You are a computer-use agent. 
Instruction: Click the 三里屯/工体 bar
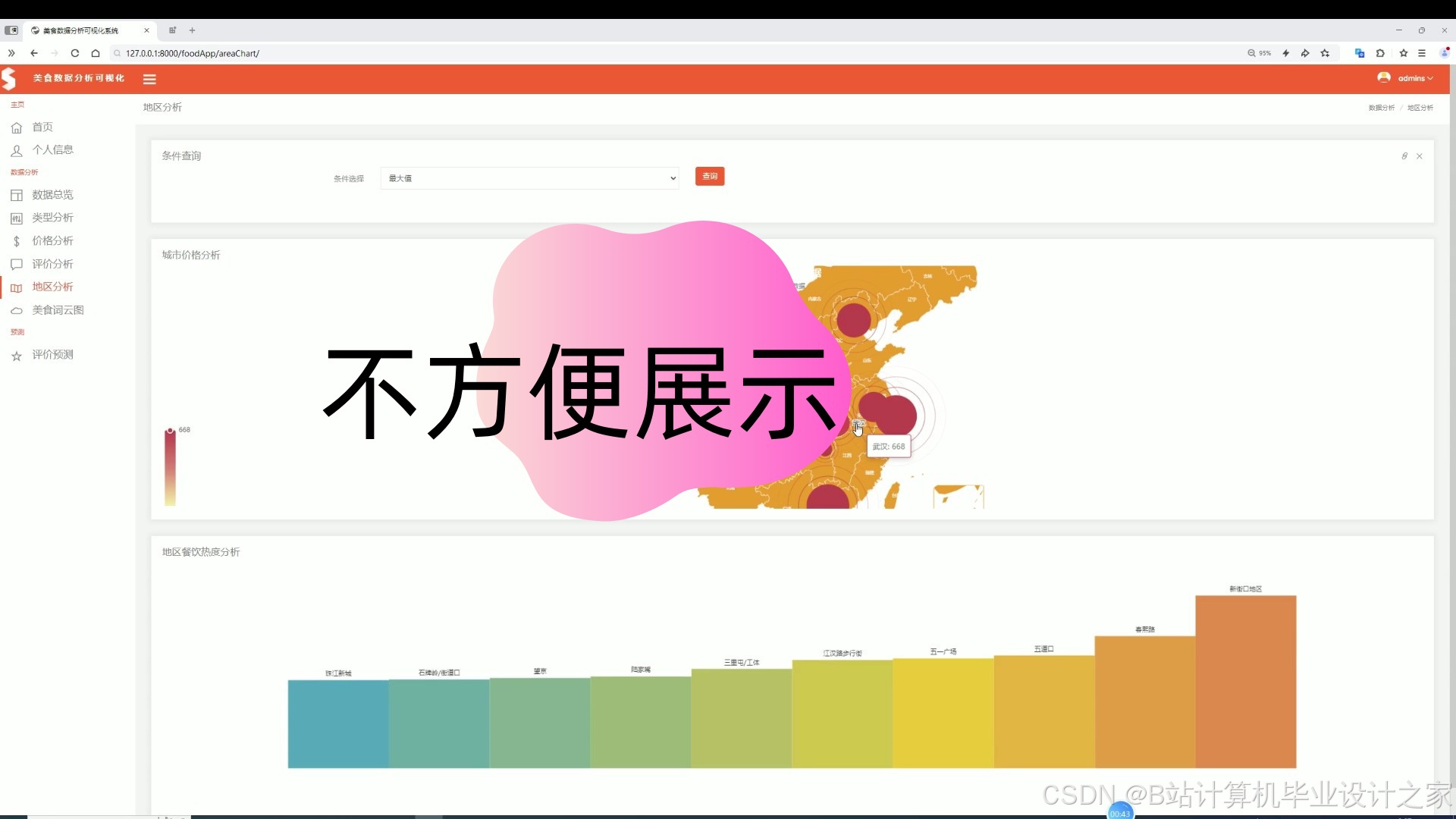(742, 718)
